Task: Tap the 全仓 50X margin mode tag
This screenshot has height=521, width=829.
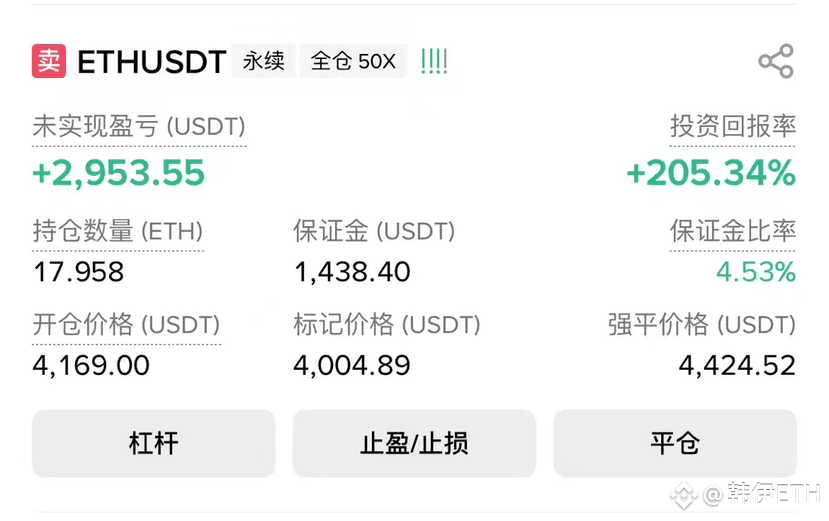Action: click(x=353, y=61)
